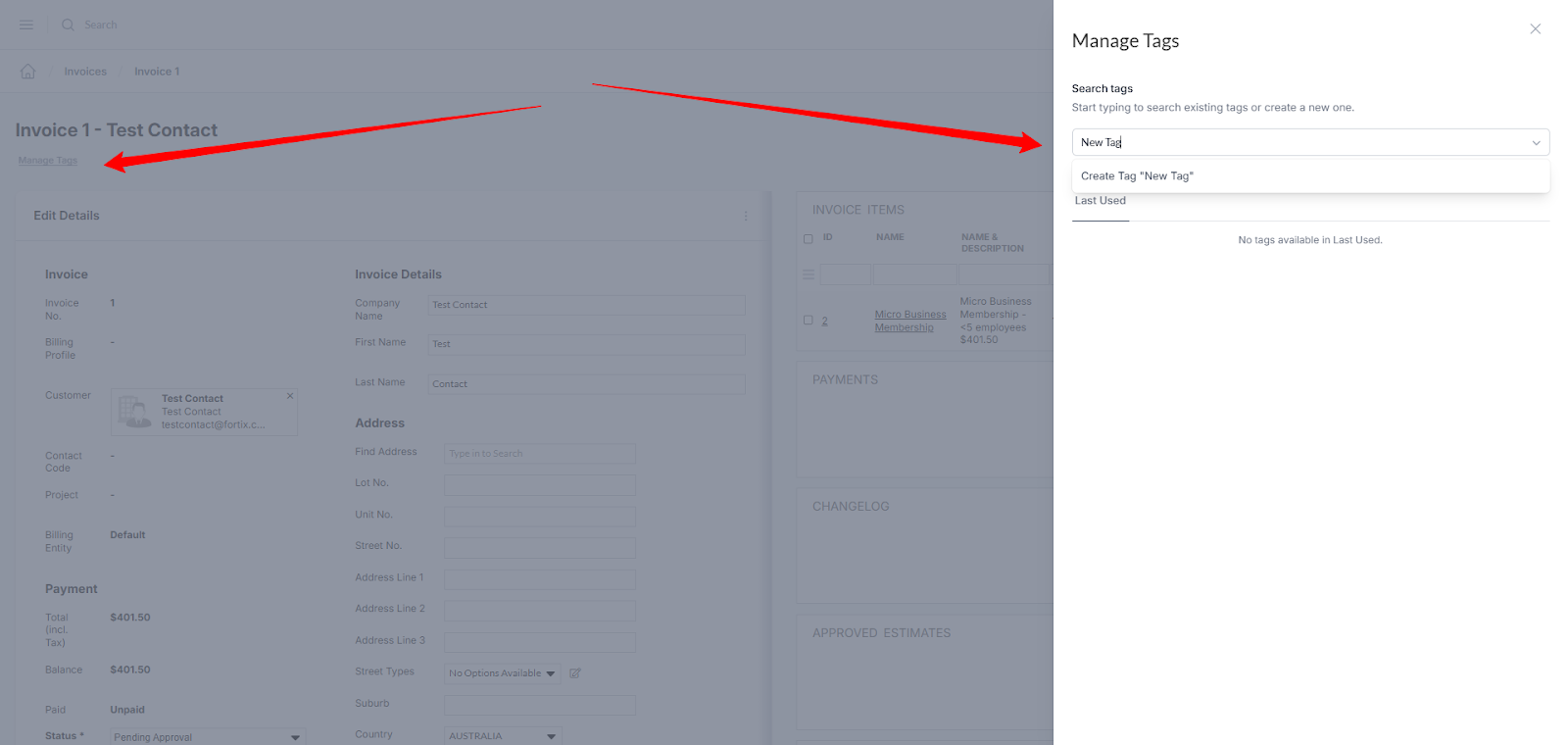Open Edit Details three-dot options
The image size is (1568, 745).
point(746,216)
